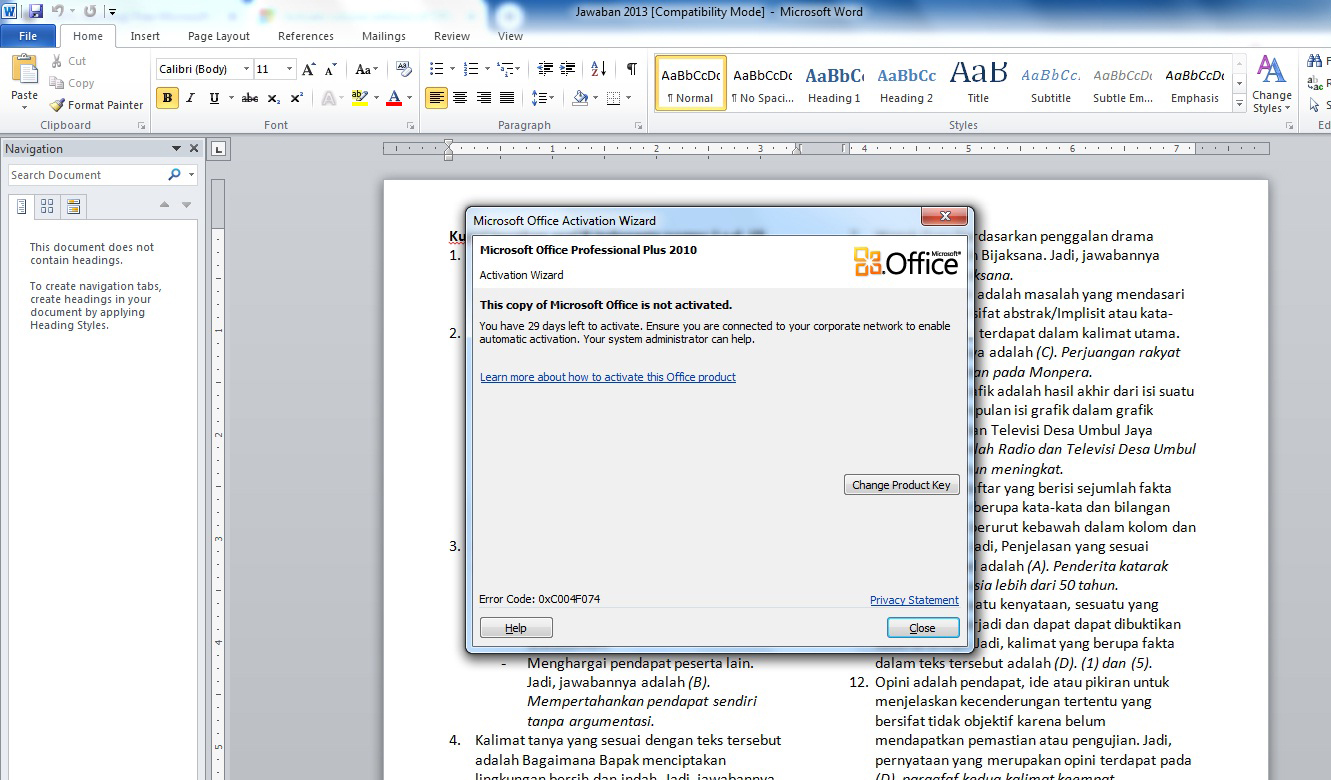Viewport: 1331px width, 780px height.
Task: Align text to the right
Action: click(484, 98)
